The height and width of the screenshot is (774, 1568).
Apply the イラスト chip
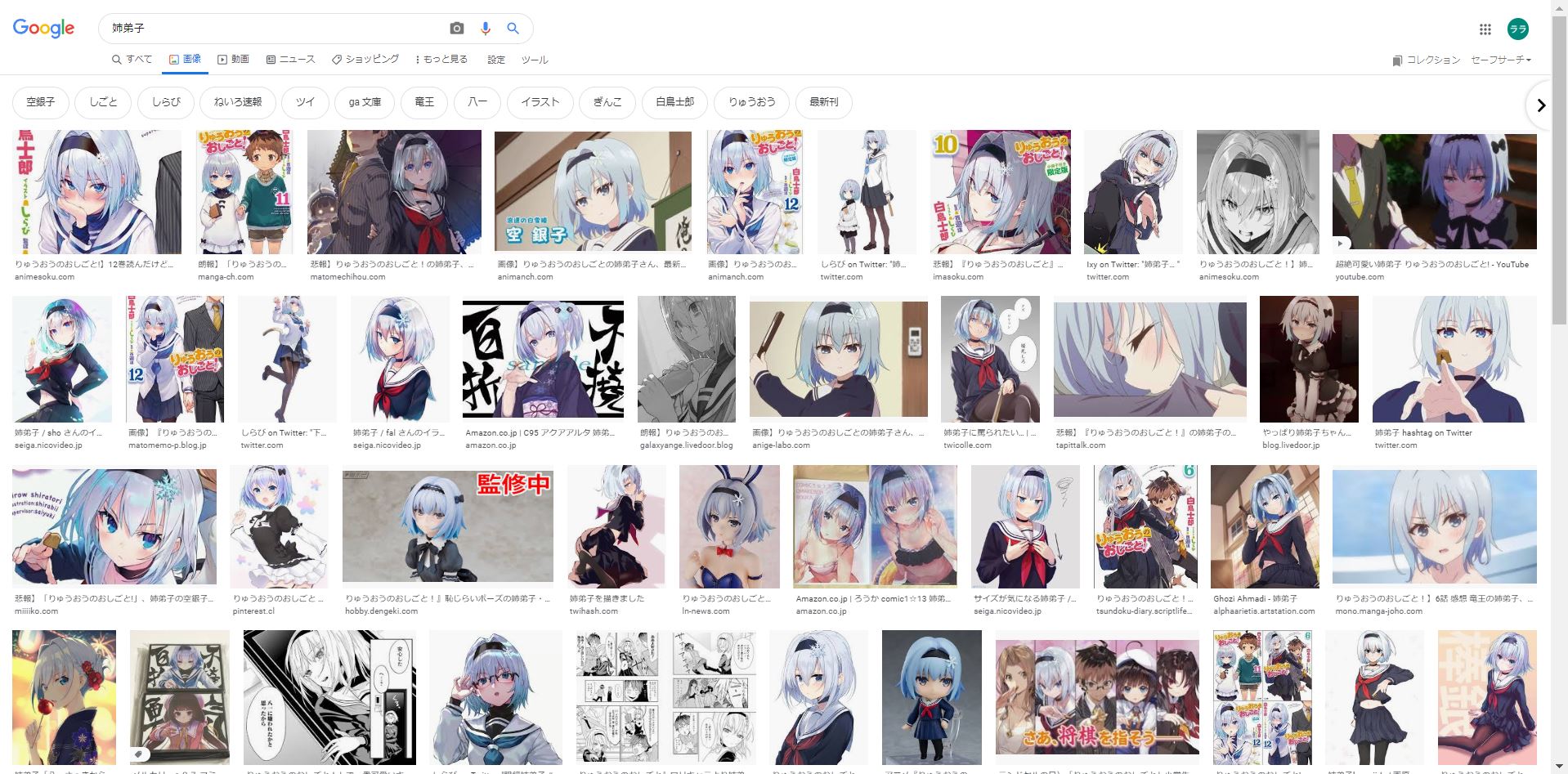click(540, 102)
